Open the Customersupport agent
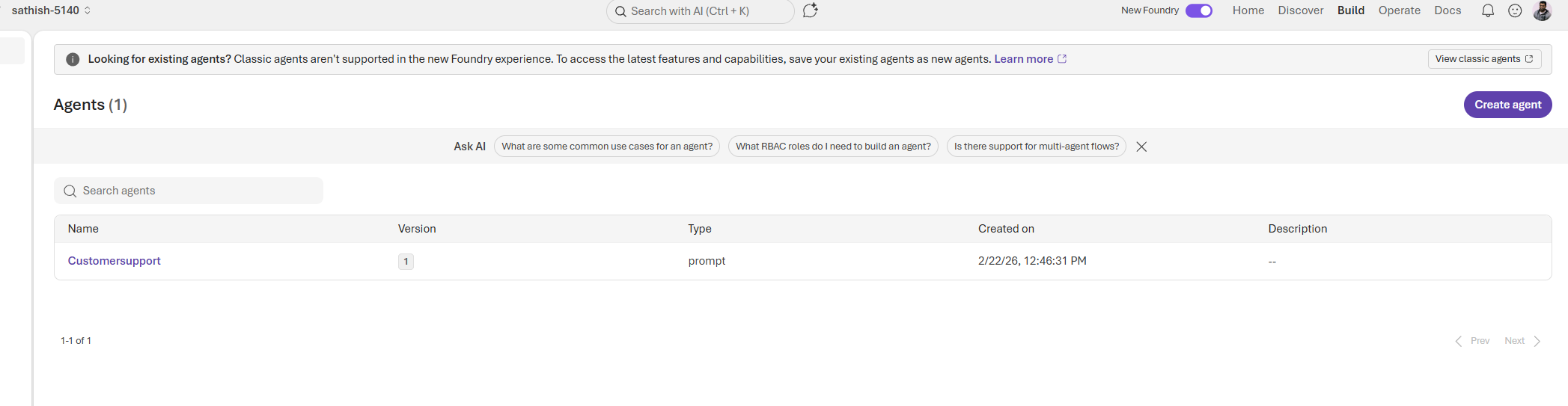 click(114, 261)
